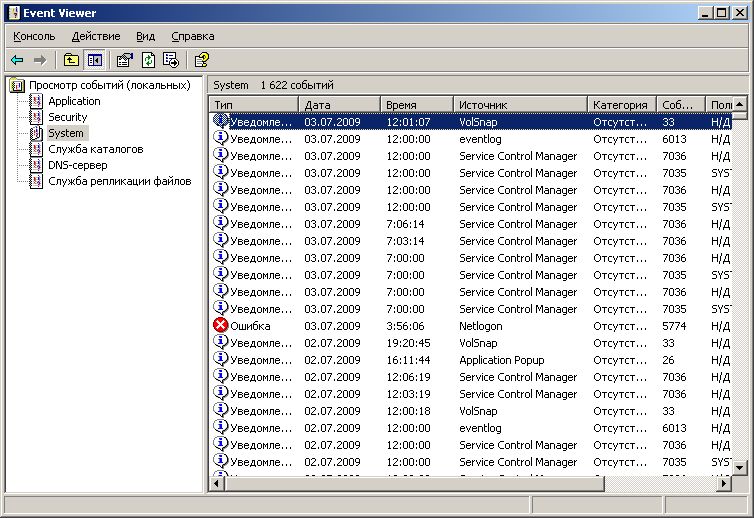The image size is (754, 518).
Task: Click the vertical scrollbar down arrow
Action: click(x=740, y=467)
